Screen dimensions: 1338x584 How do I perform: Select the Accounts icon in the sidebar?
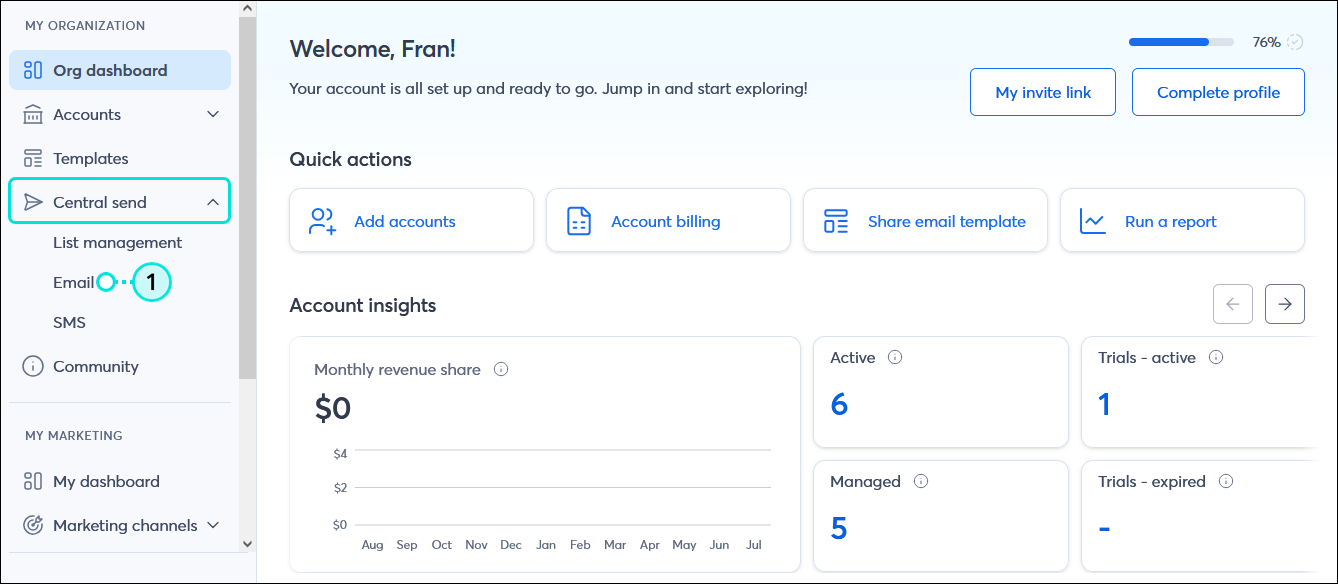coord(31,114)
